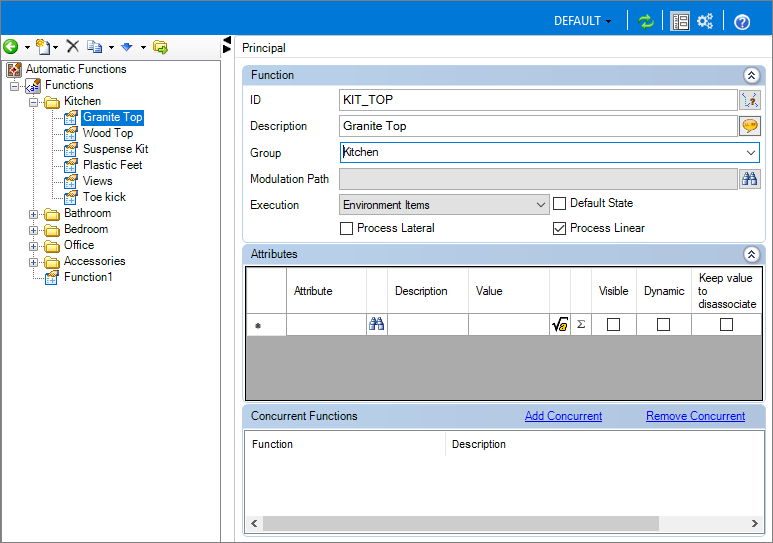Toggle the Default State checkbox
This screenshot has height=543, width=773.
(559, 203)
